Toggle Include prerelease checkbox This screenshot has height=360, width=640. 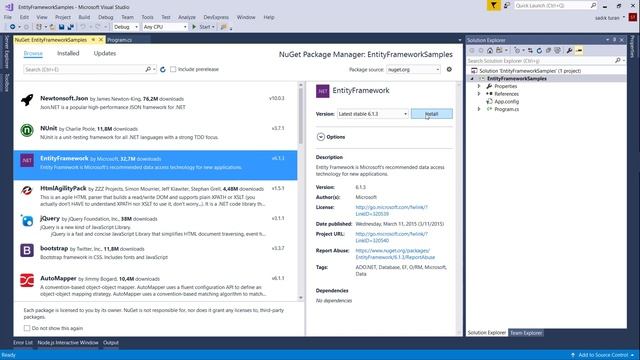point(173,69)
